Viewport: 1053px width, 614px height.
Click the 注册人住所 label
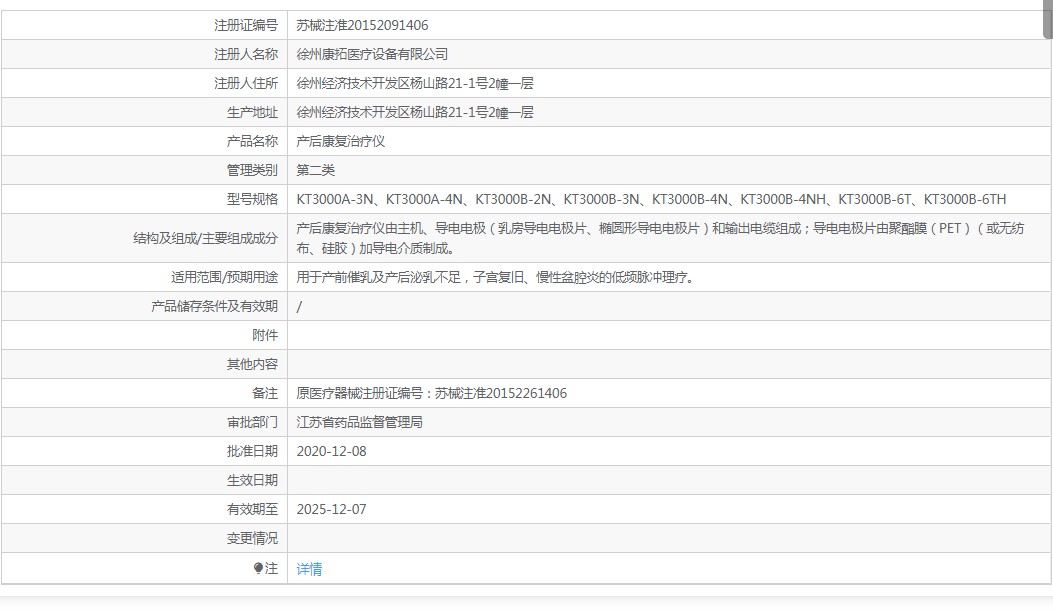click(246, 83)
